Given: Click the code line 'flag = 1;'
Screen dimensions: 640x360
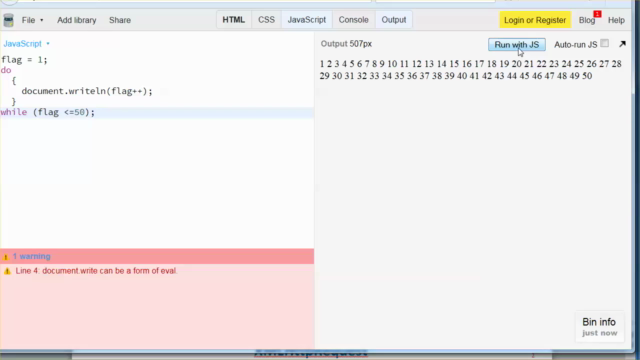Looking at the screenshot, I should (24, 60).
